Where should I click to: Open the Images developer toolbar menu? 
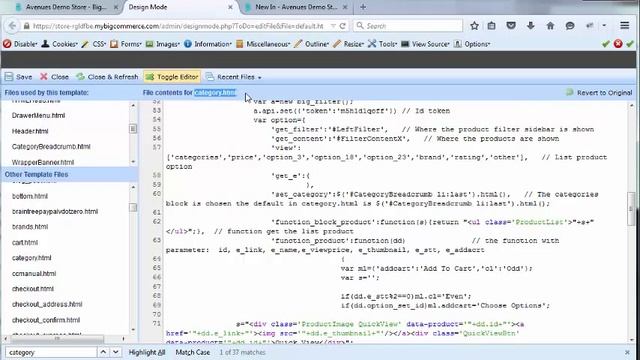162,44
